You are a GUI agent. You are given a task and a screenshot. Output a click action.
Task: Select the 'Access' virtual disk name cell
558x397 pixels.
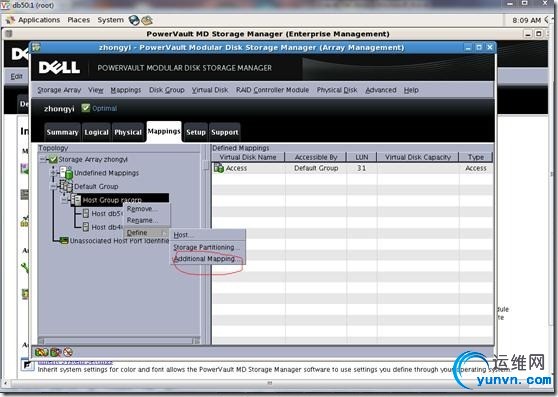click(236, 168)
